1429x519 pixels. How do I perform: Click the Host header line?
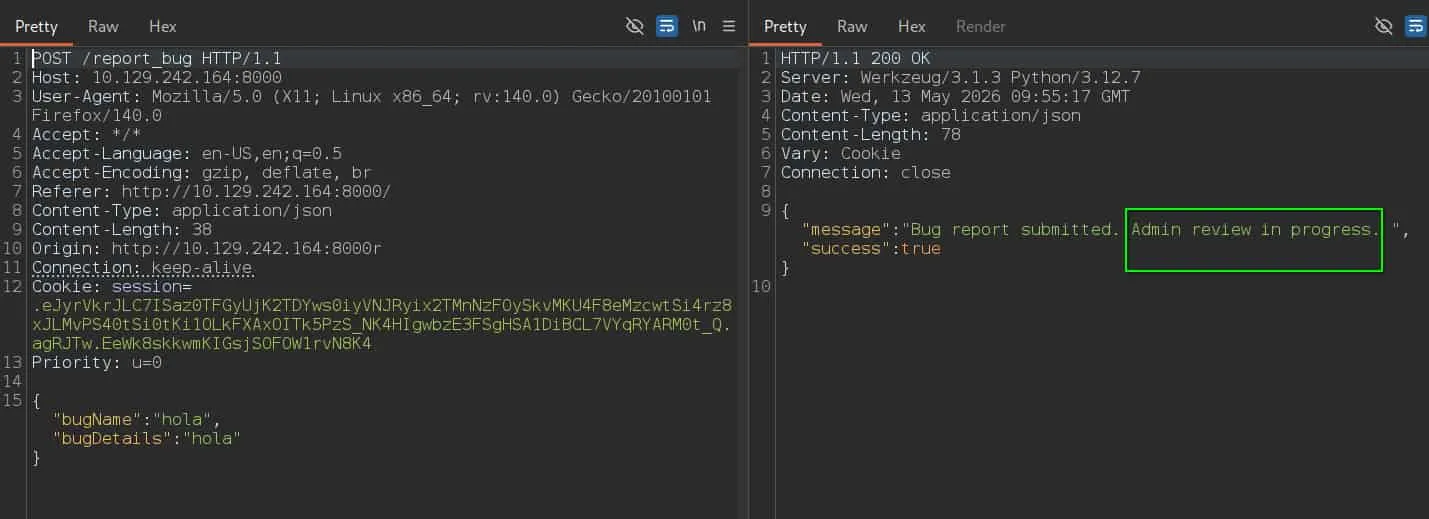(157, 78)
